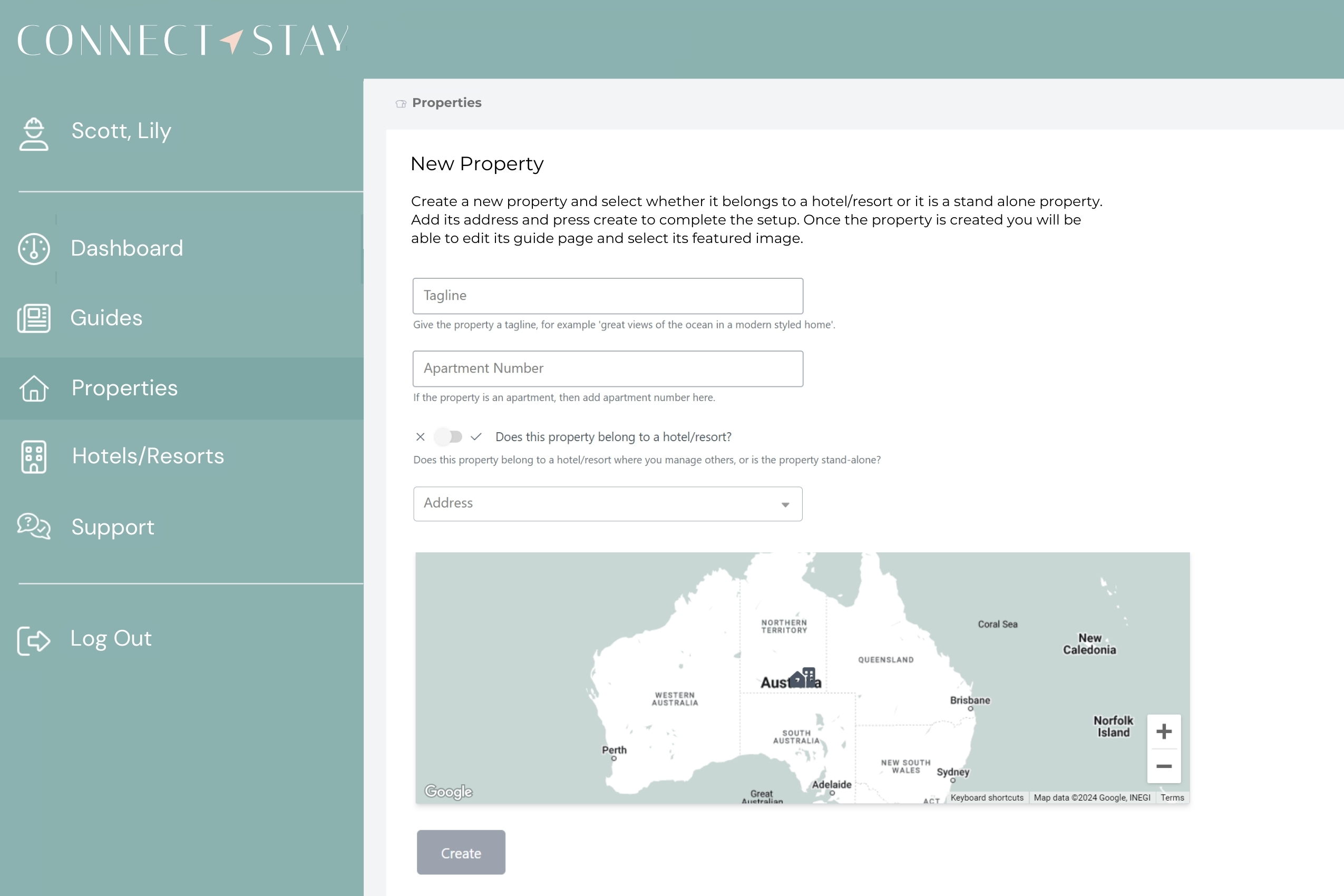The image size is (1344, 896).
Task: Click the Western Australia map label
Action: point(675,699)
